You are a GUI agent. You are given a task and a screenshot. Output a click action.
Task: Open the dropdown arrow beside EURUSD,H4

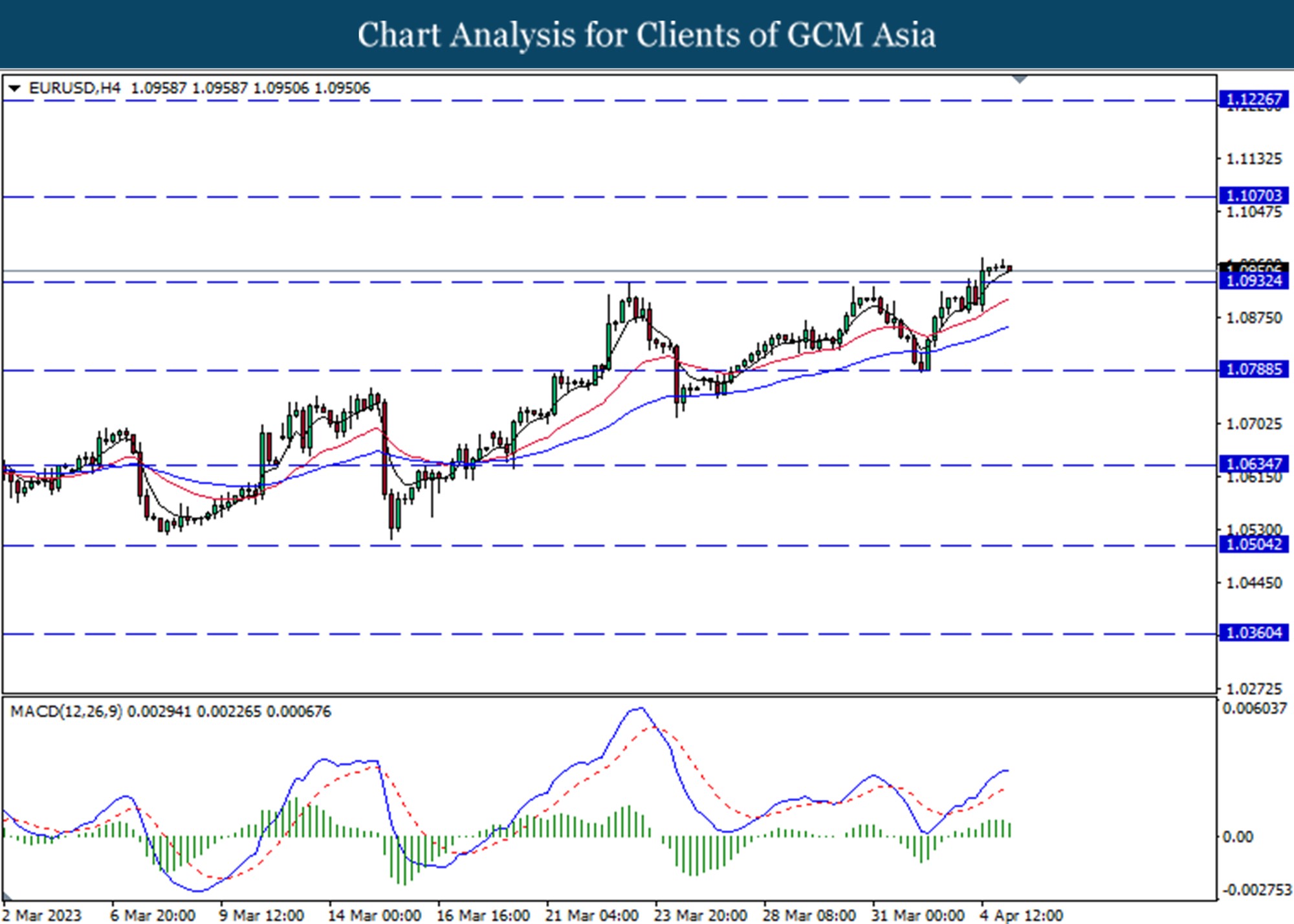pos(14,89)
